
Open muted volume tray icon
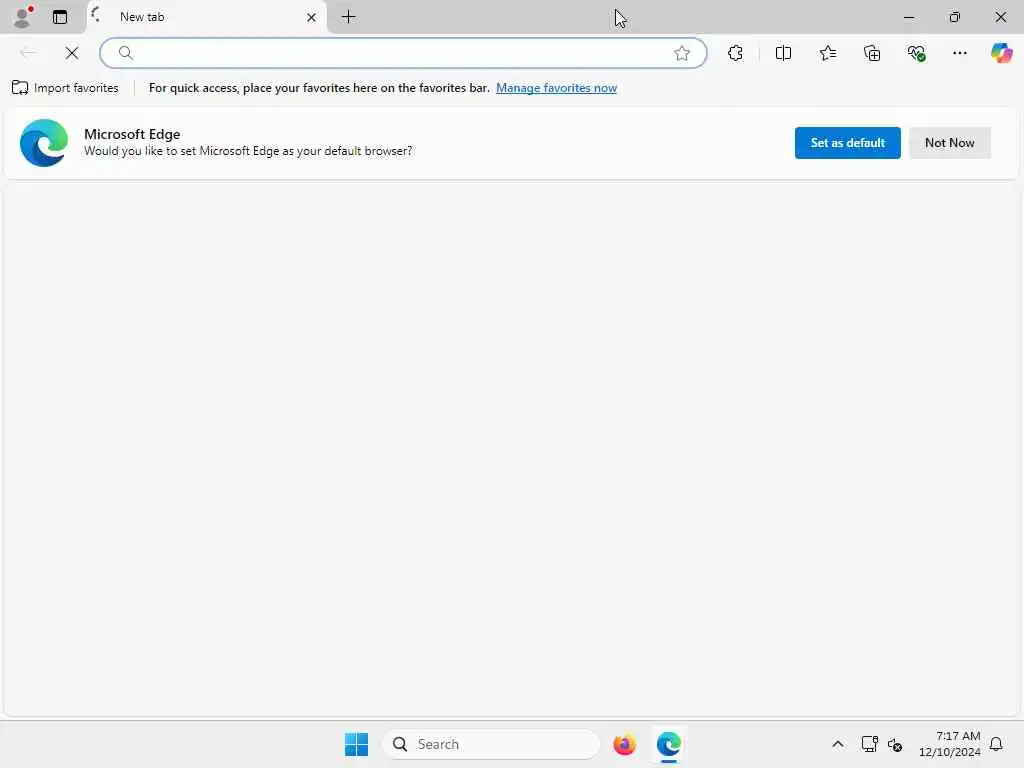[895, 744]
